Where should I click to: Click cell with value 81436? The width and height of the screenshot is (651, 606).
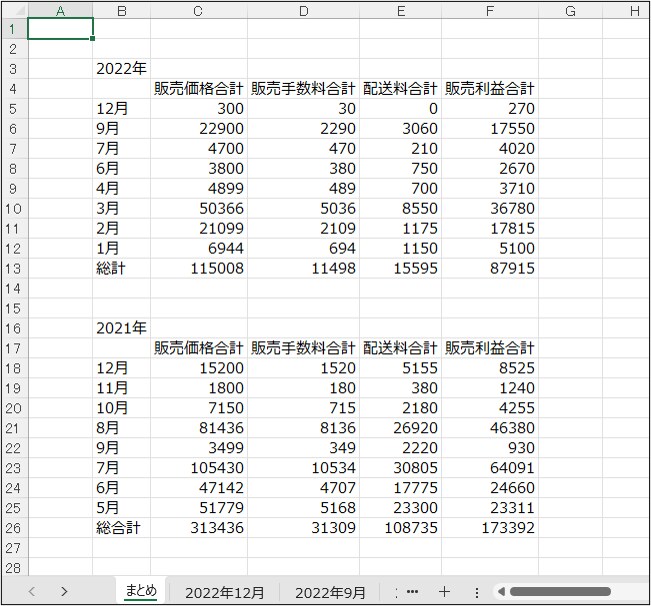tap(198, 428)
